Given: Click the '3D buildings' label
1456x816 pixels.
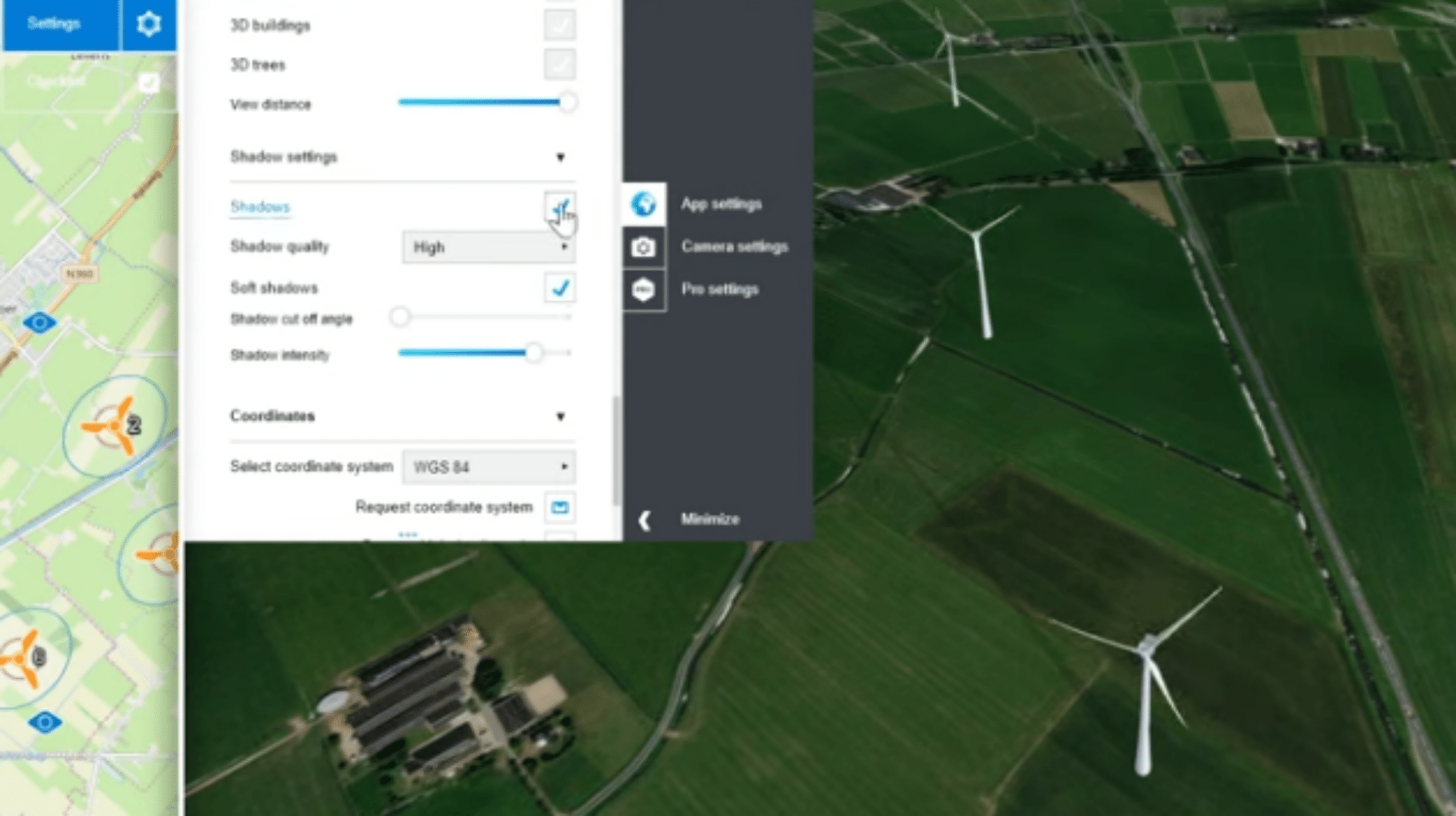Looking at the screenshot, I should pyautogui.click(x=270, y=26).
